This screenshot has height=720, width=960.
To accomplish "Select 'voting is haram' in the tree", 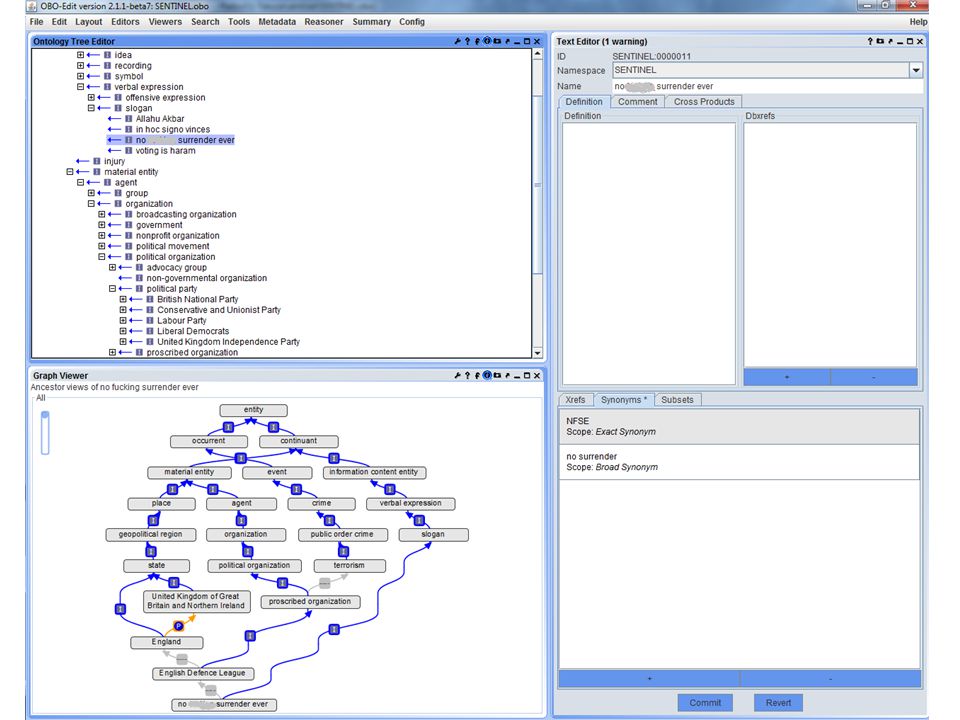I will point(165,151).
